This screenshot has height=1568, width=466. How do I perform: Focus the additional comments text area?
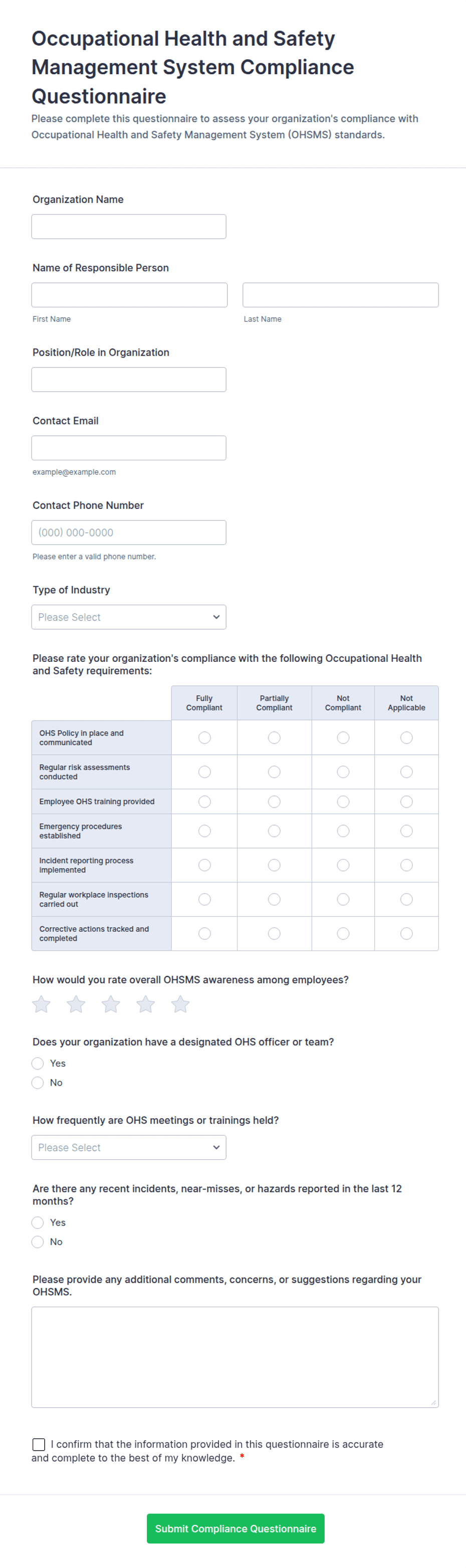pyautogui.click(x=235, y=1357)
